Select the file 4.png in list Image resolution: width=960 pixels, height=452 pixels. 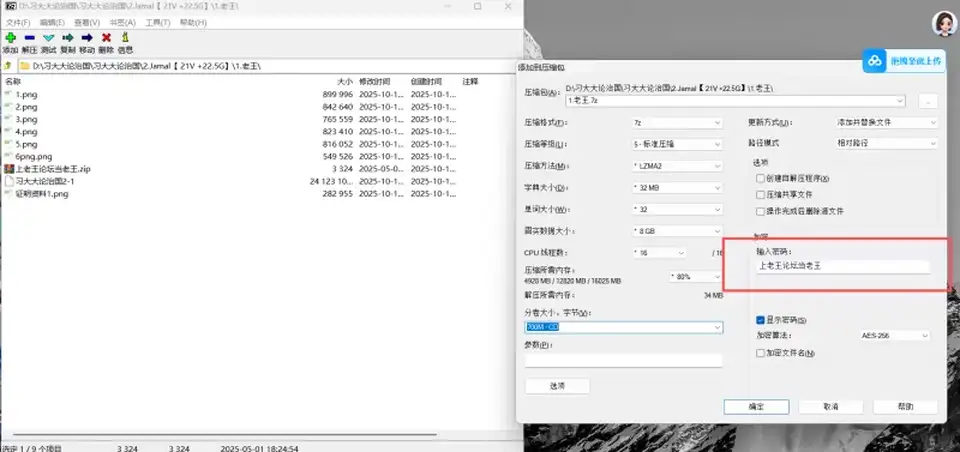coord(26,132)
